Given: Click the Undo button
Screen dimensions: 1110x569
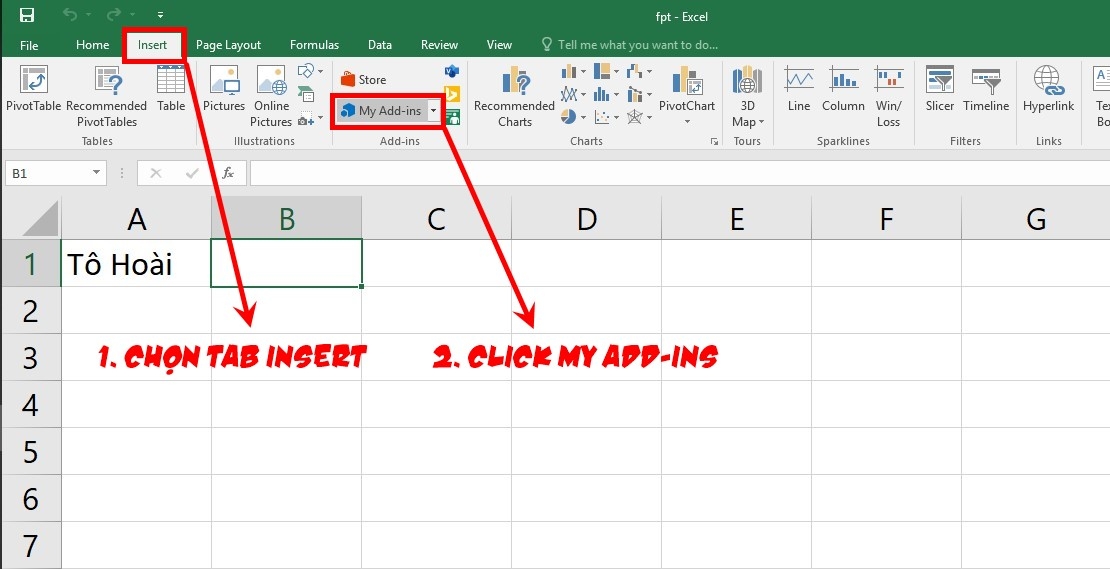Looking at the screenshot, I should 70,14.
